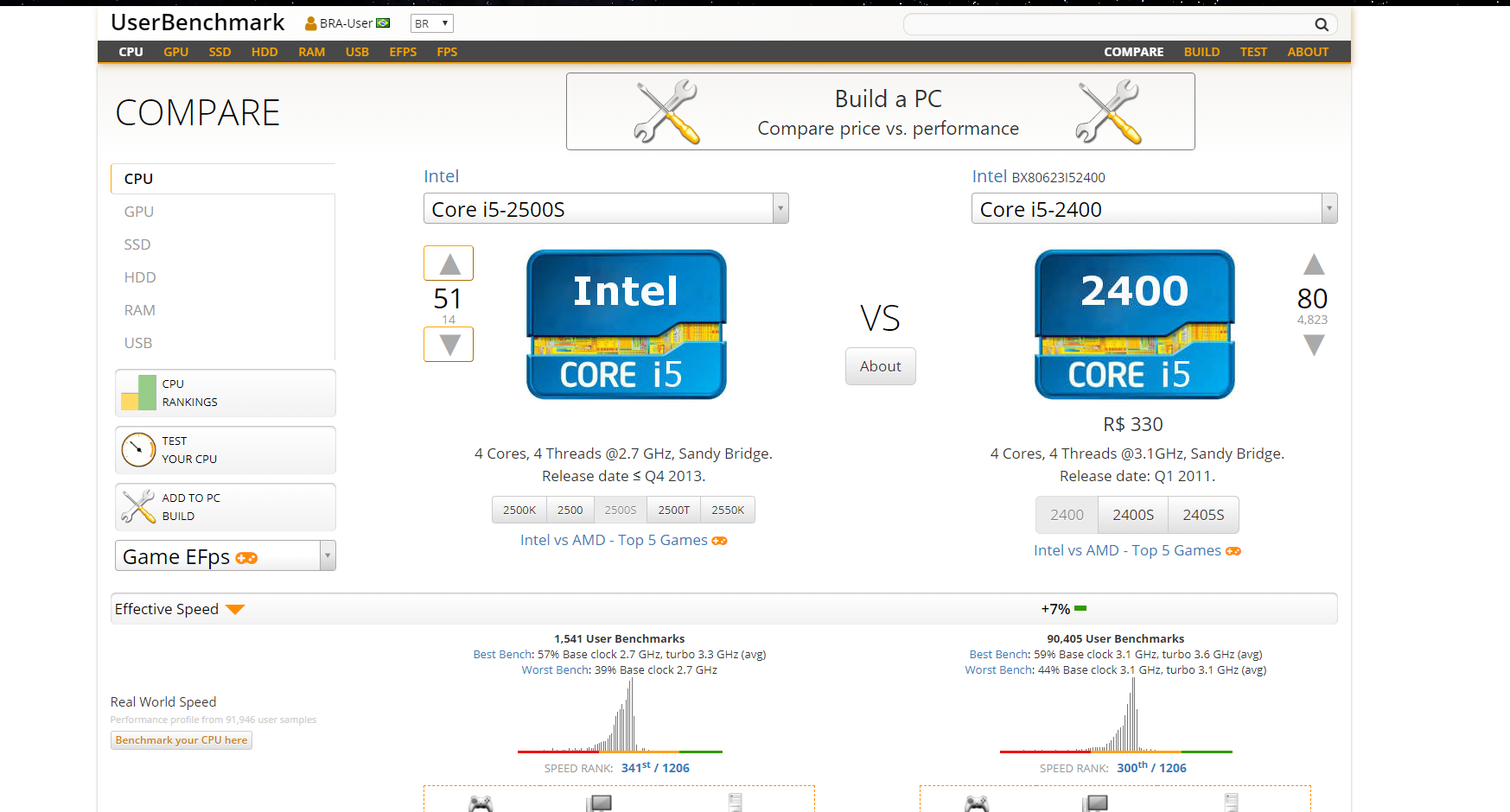
Task: Click the About button under VS
Action: click(881, 366)
